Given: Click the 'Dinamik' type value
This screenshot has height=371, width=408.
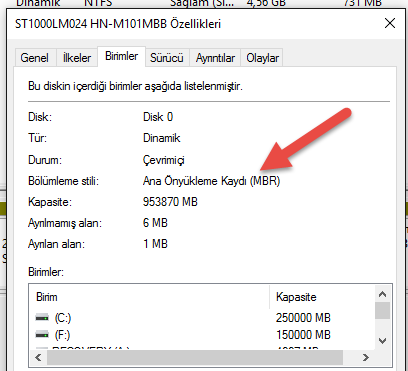Looking at the screenshot, I should pyautogui.click(x=162, y=138).
